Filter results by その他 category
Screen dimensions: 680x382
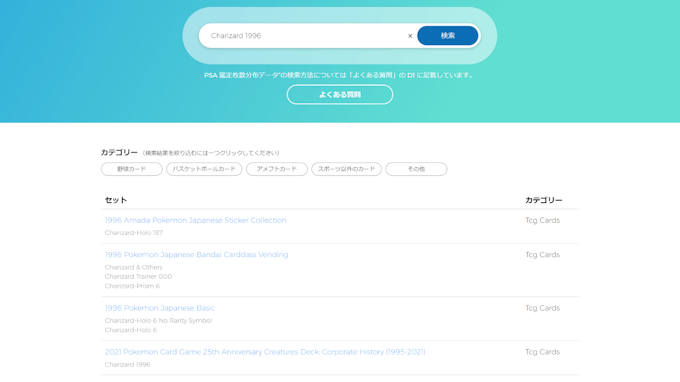tap(416, 169)
